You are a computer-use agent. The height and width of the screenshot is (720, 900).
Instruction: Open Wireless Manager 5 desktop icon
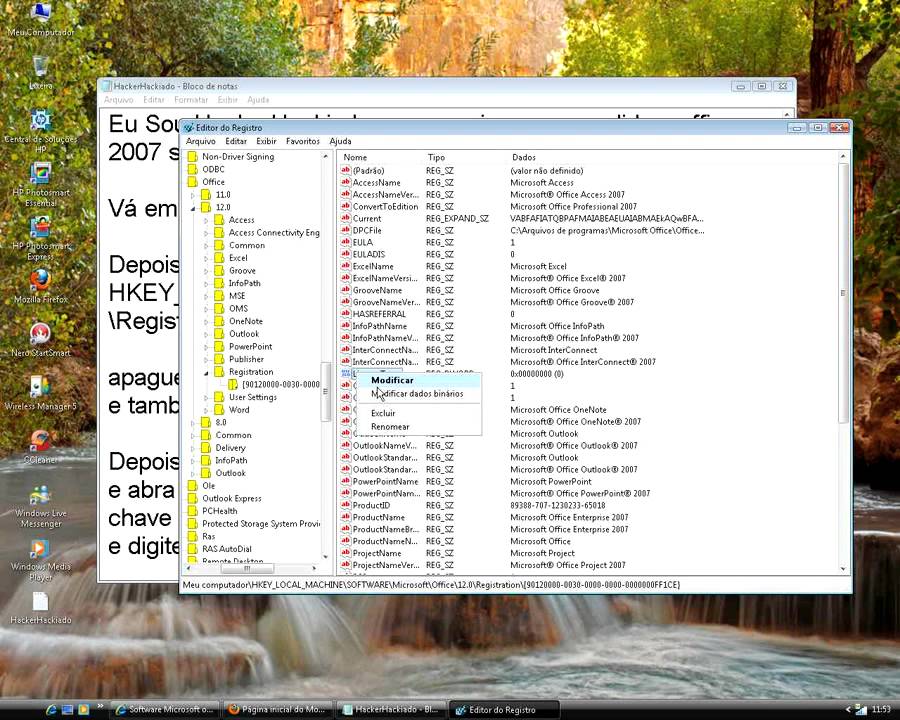(40, 393)
